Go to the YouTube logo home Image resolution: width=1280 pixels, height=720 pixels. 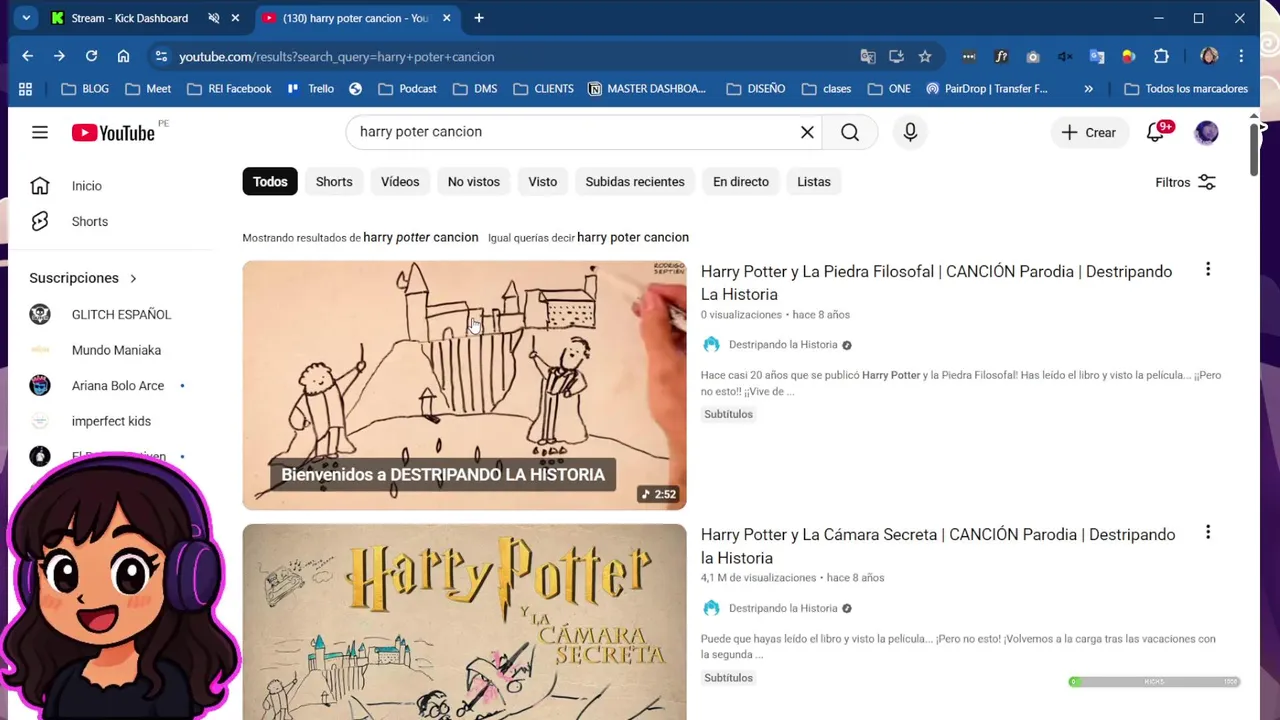pyautogui.click(x=113, y=132)
